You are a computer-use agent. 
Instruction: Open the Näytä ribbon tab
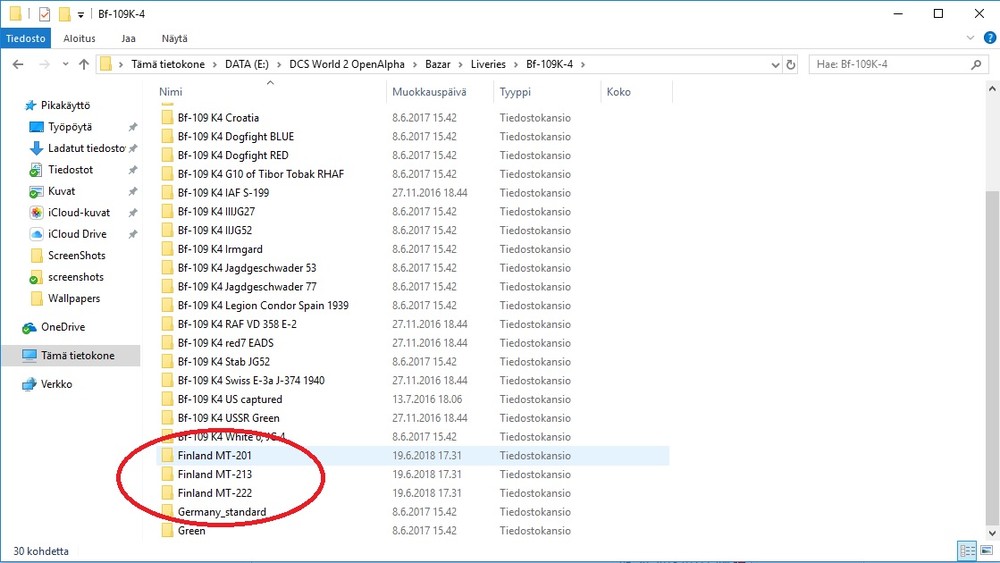[x=174, y=38]
